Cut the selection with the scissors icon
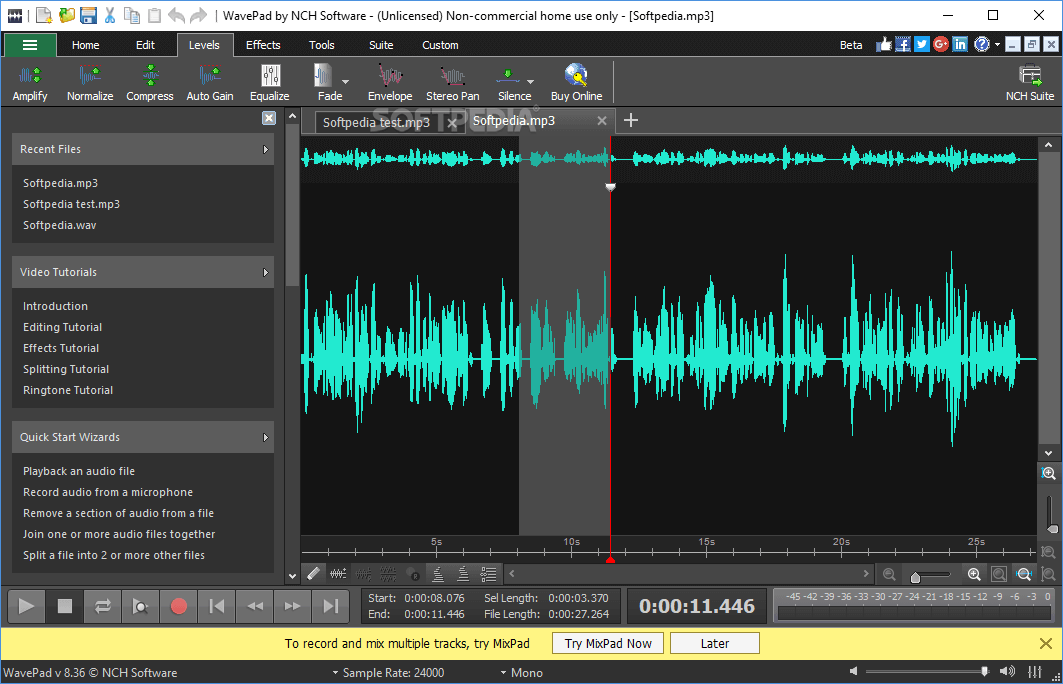 coord(110,15)
